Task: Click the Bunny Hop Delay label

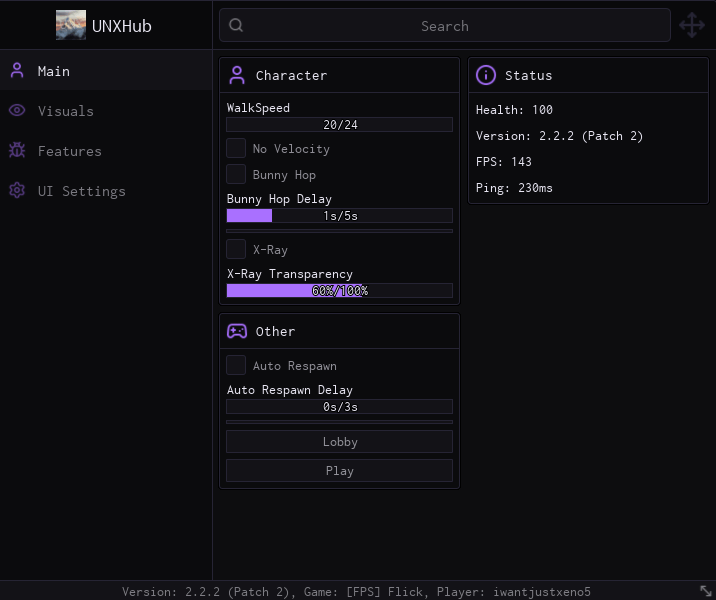Action: pyautogui.click(x=279, y=199)
